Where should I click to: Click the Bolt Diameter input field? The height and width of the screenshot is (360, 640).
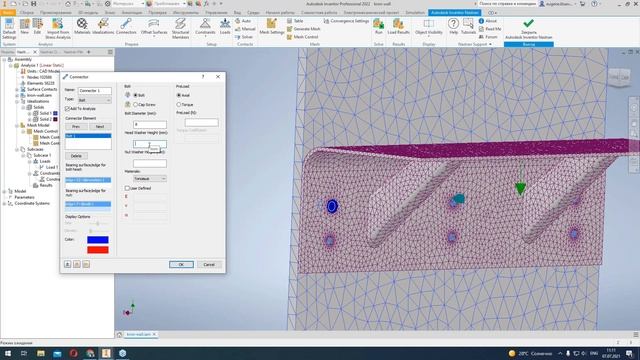pos(150,124)
